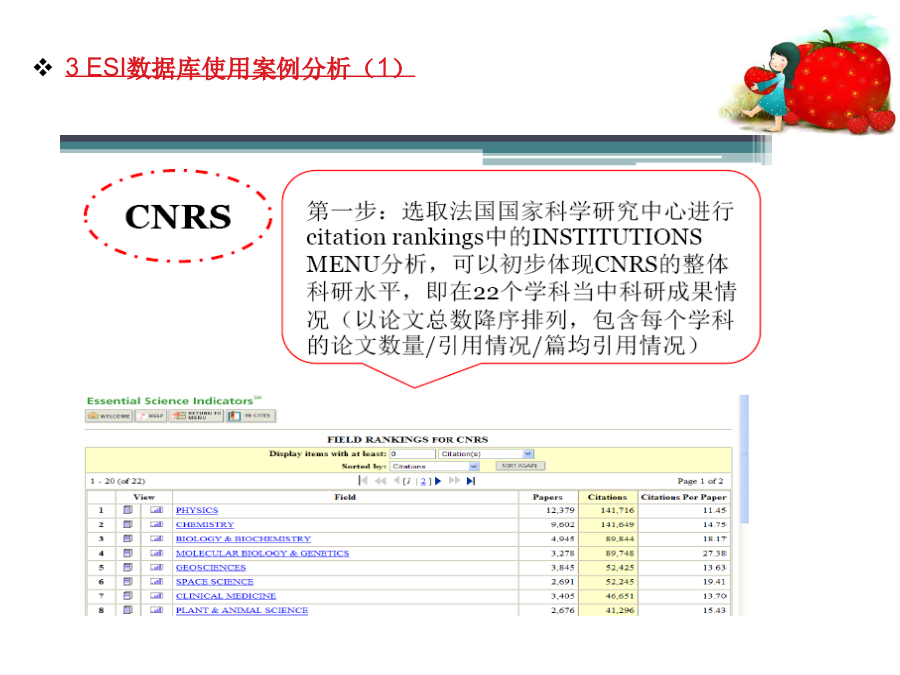Click the Papers column header
This screenshot has height=675, width=900.
tap(548, 497)
